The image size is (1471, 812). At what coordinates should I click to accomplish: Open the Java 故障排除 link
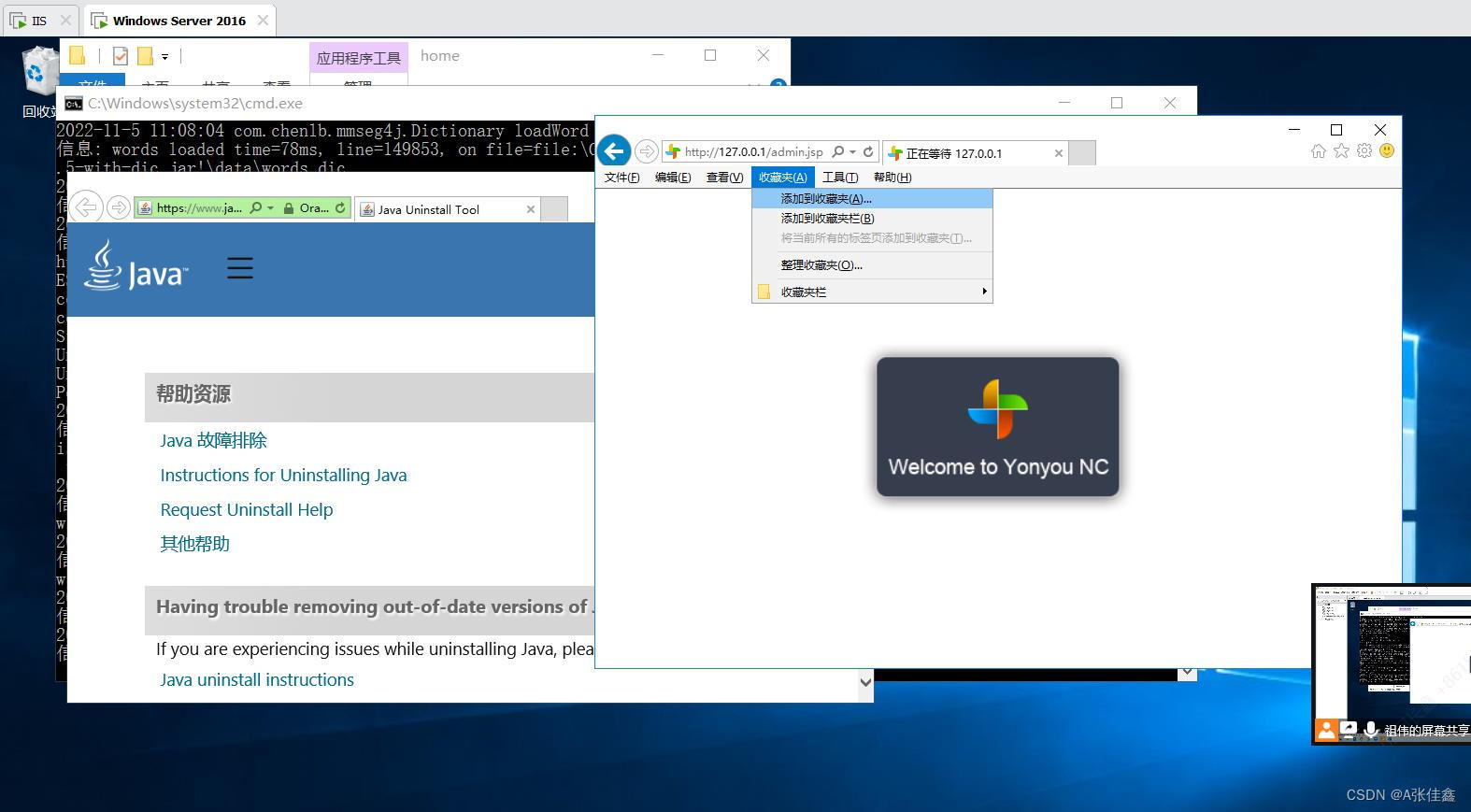click(213, 440)
